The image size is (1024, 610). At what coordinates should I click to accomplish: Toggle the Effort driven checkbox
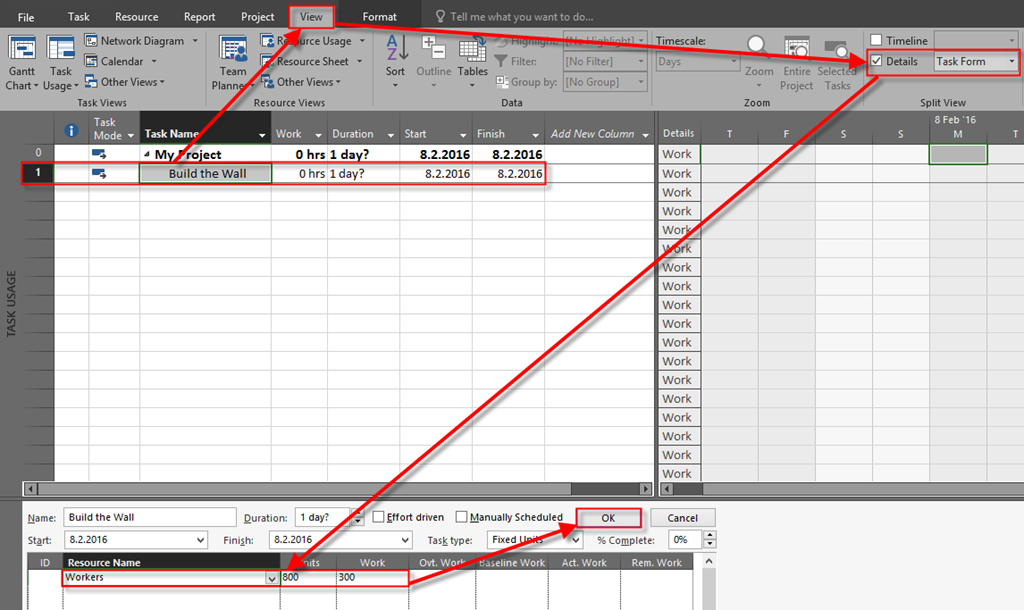pos(379,517)
